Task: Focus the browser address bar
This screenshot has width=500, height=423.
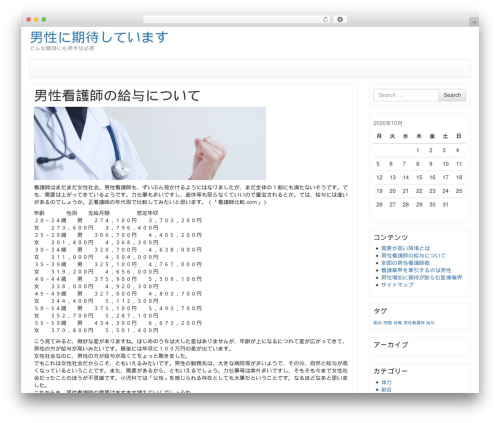Action: 237,19
